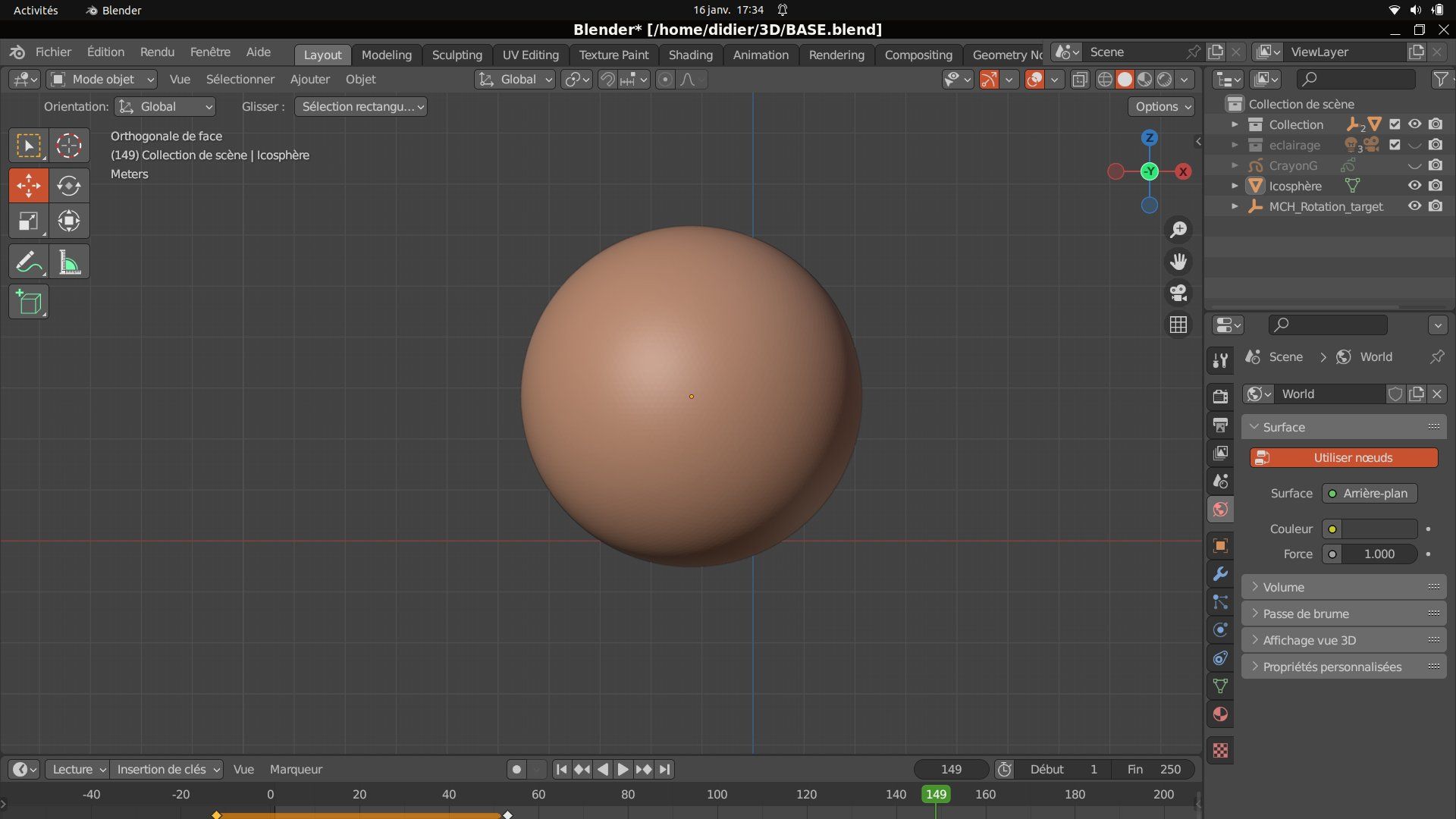Open Physics properties tab
The height and width of the screenshot is (819, 1456).
[x=1220, y=630]
